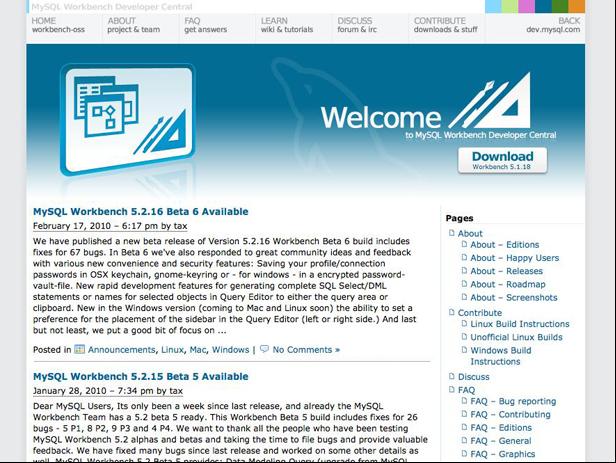Open the LEARN wiki & tutorials menu
The height and width of the screenshot is (463, 616).
[286, 25]
